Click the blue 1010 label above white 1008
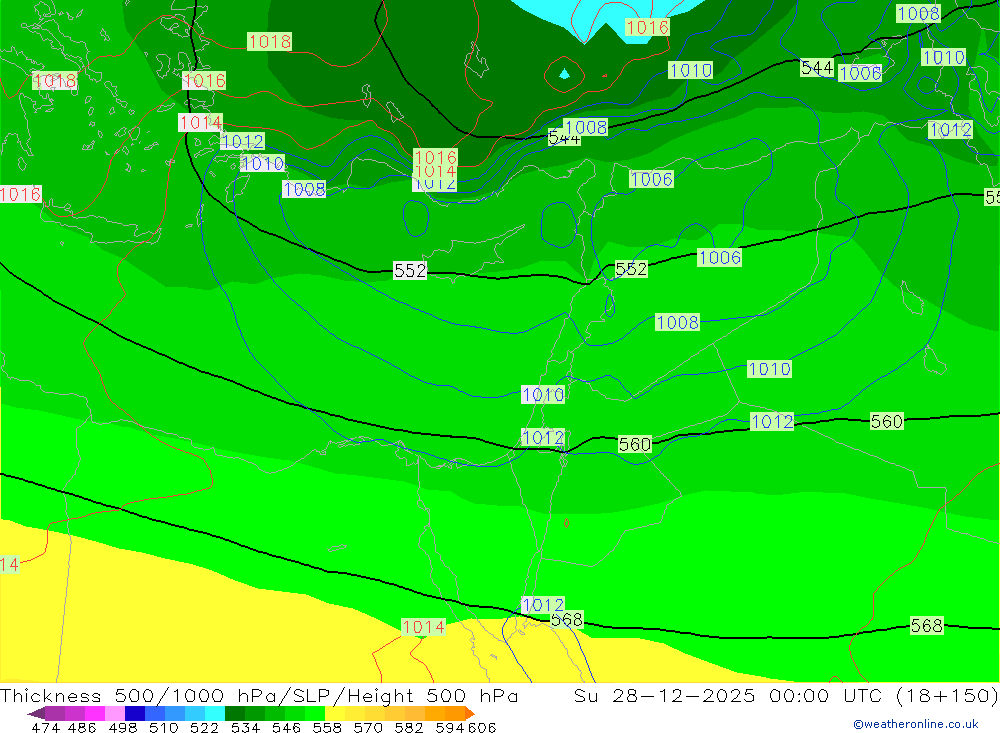Viewport: 1000px width, 733px height. point(262,163)
